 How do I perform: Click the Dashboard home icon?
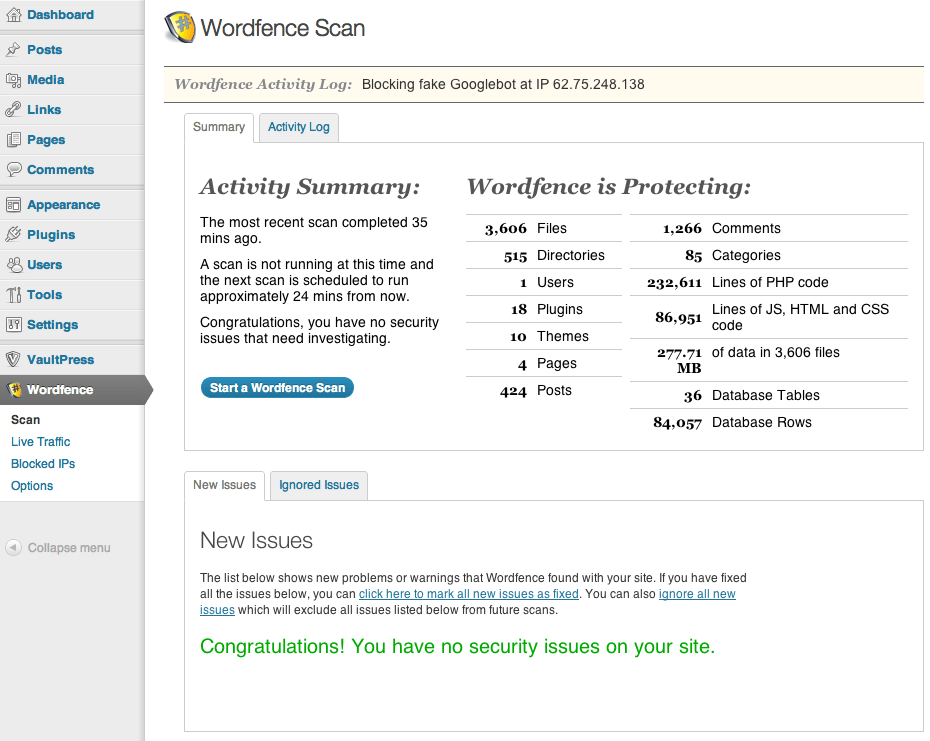[x=13, y=15]
